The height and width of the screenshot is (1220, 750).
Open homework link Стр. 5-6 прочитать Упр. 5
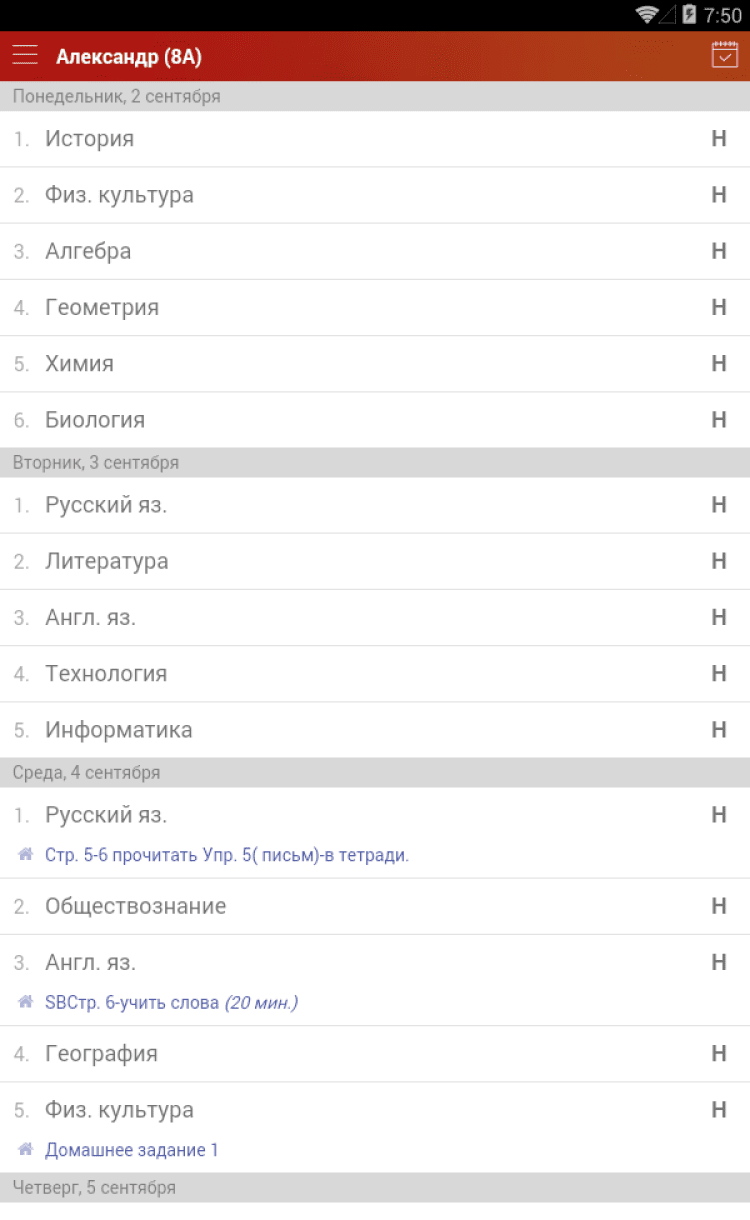[227, 855]
